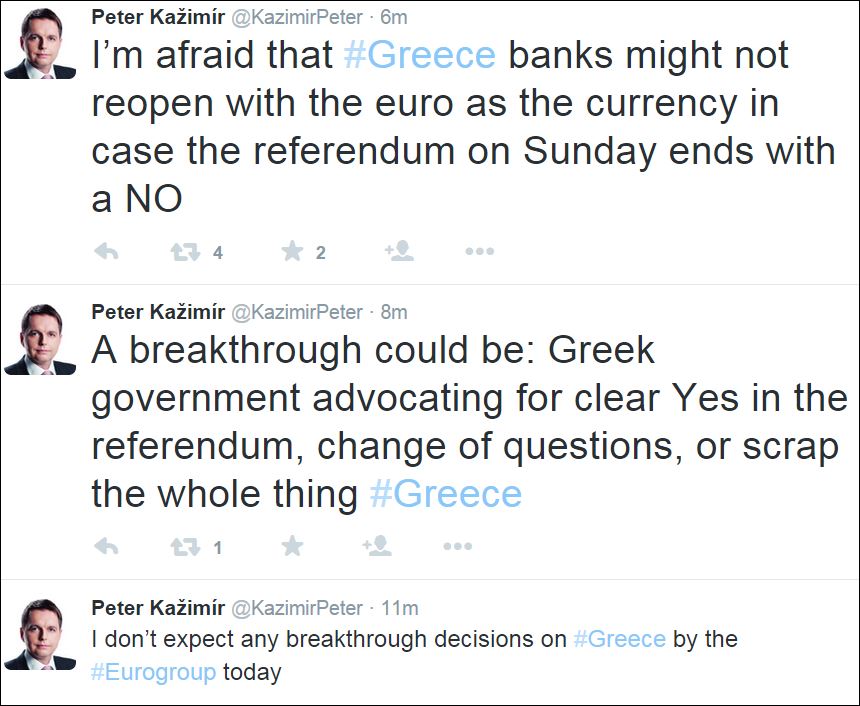Reply to the breakthrough tweet
This screenshot has width=860, height=706.
coord(106,546)
